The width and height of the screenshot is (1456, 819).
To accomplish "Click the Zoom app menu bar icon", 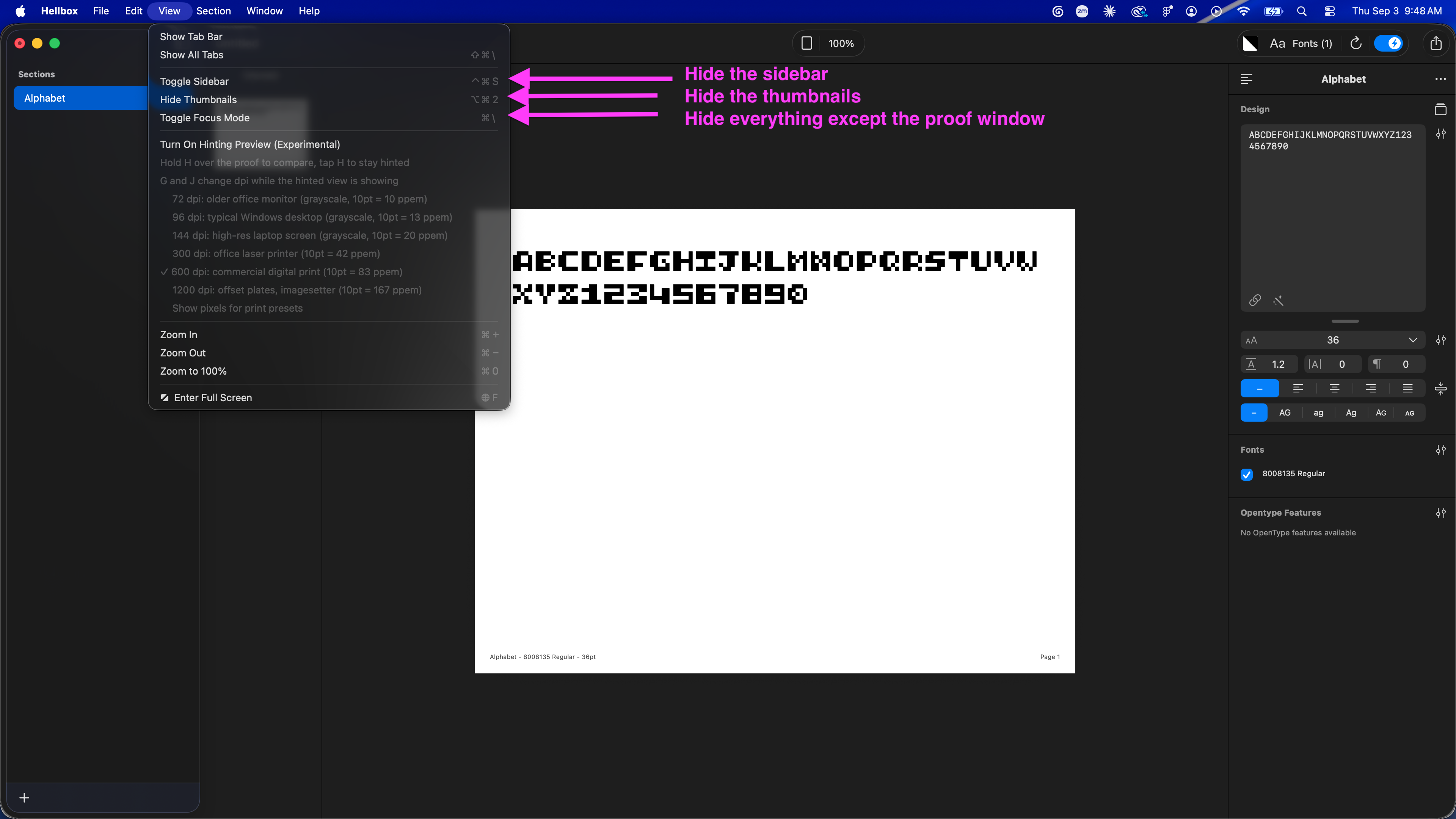I will [x=1082, y=11].
